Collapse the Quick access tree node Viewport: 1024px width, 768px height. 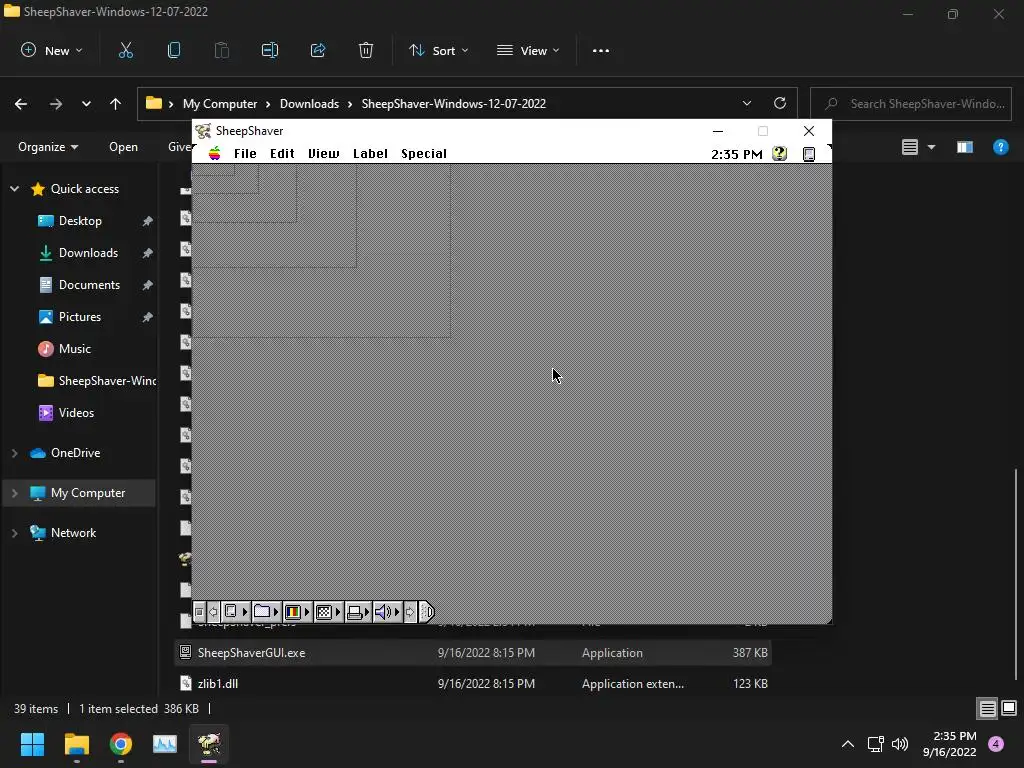(x=14, y=189)
